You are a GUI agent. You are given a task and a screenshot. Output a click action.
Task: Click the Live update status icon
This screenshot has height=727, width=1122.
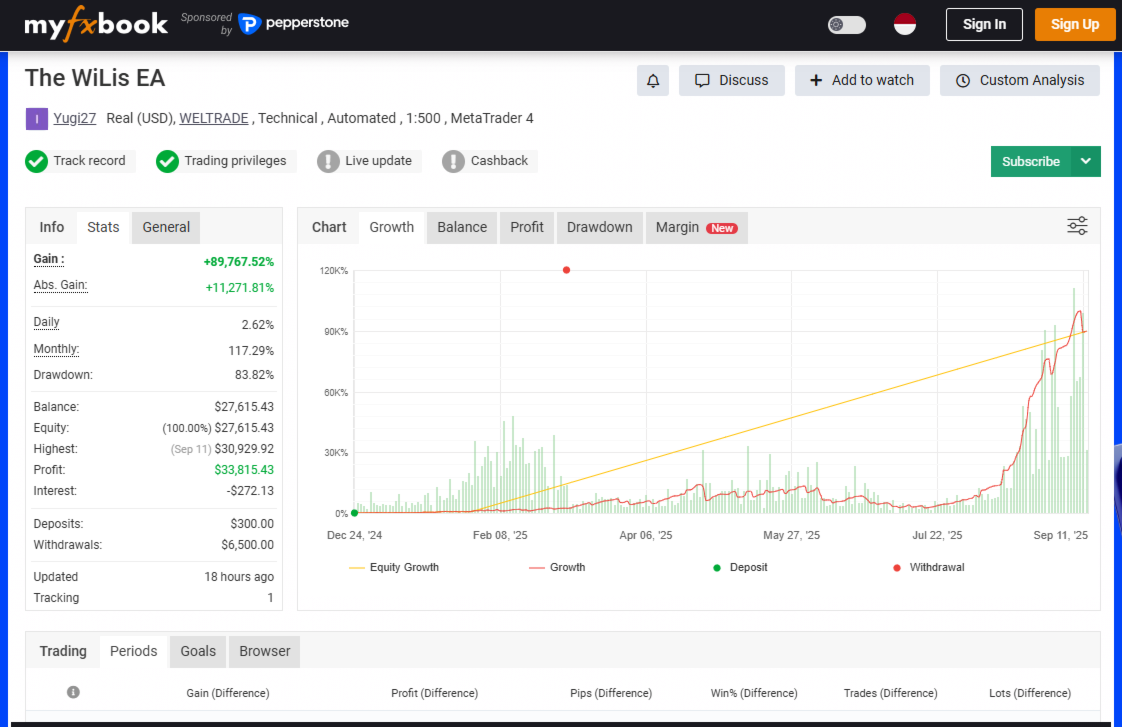coord(328,161)
